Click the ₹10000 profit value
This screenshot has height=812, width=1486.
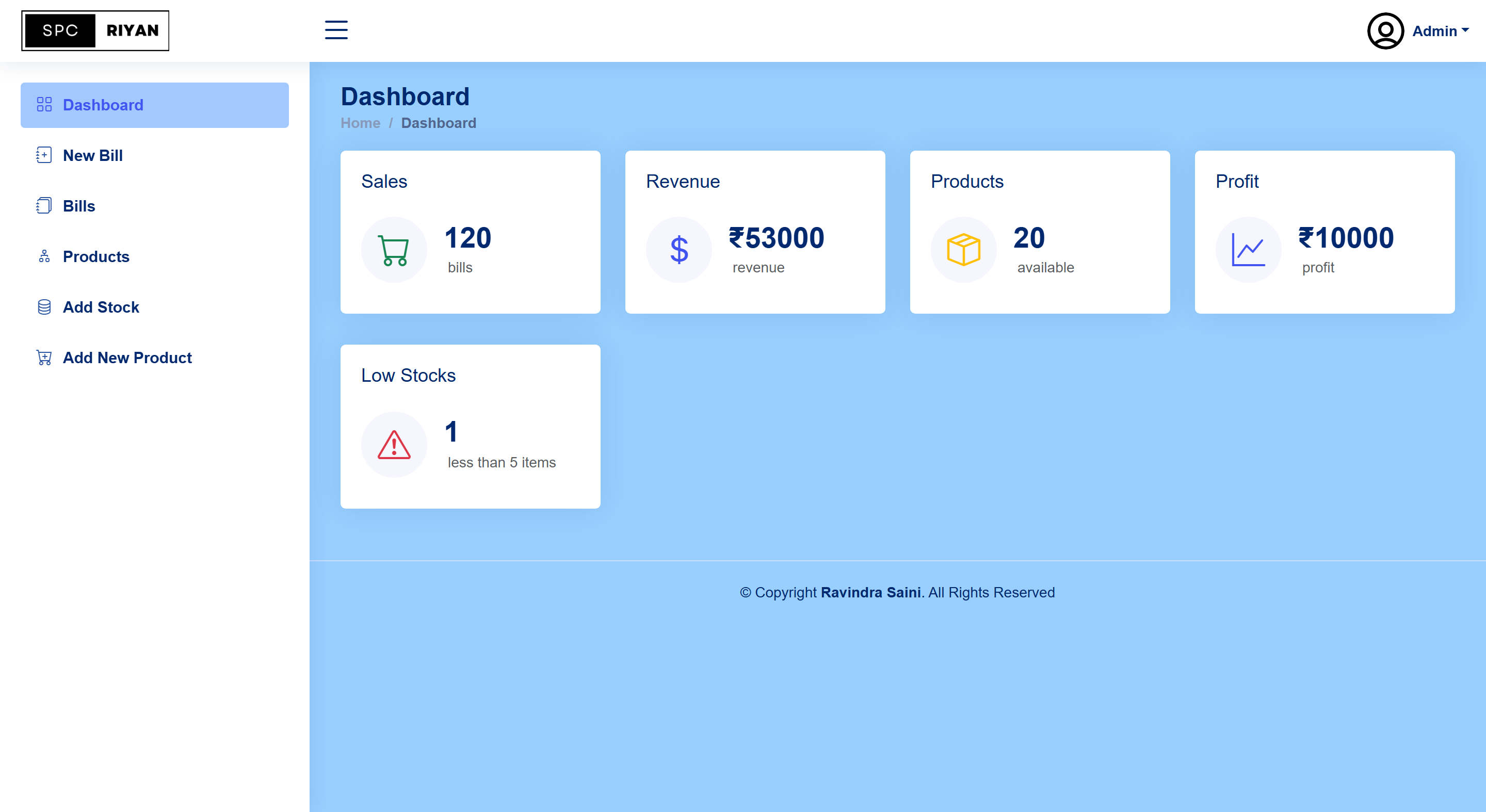point(1346,238)
